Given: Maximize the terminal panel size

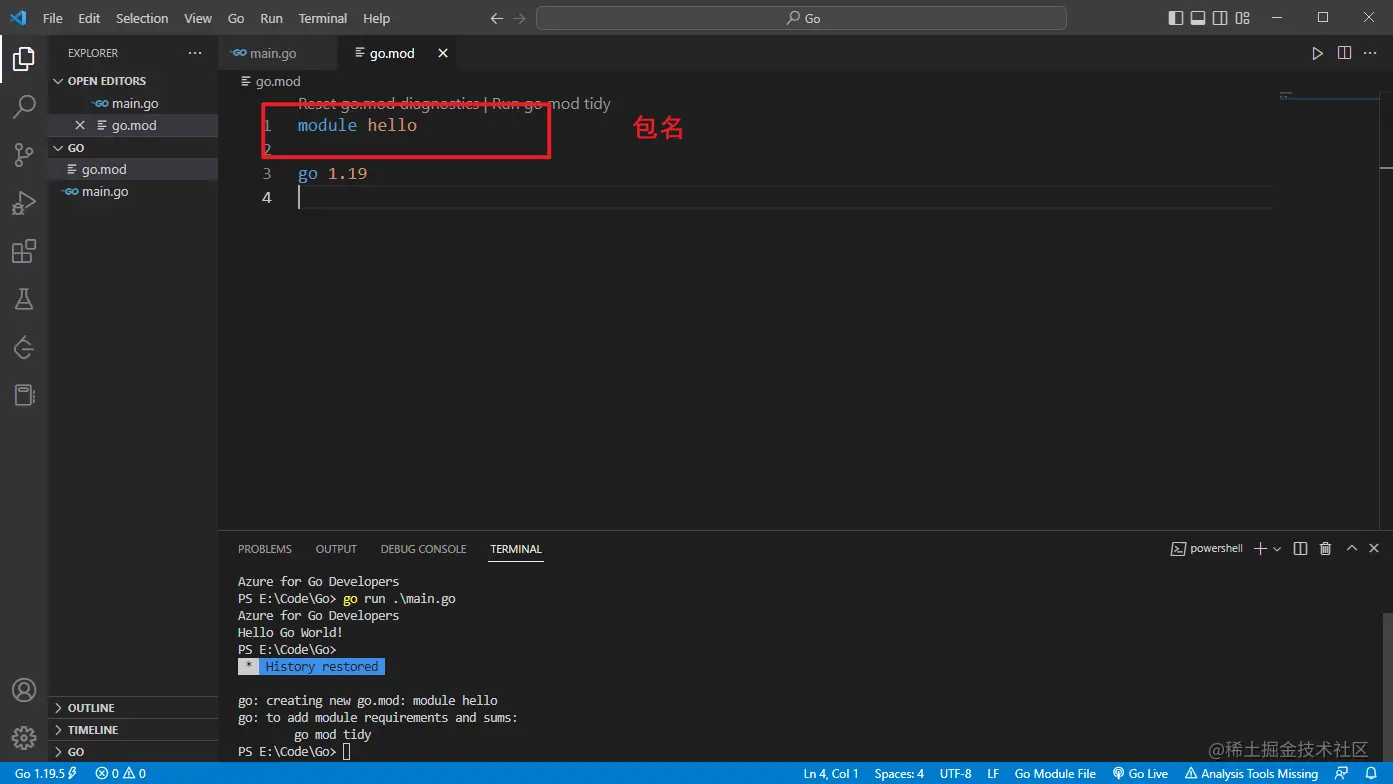Looking at the screenshot, I should click(1351, 549).
